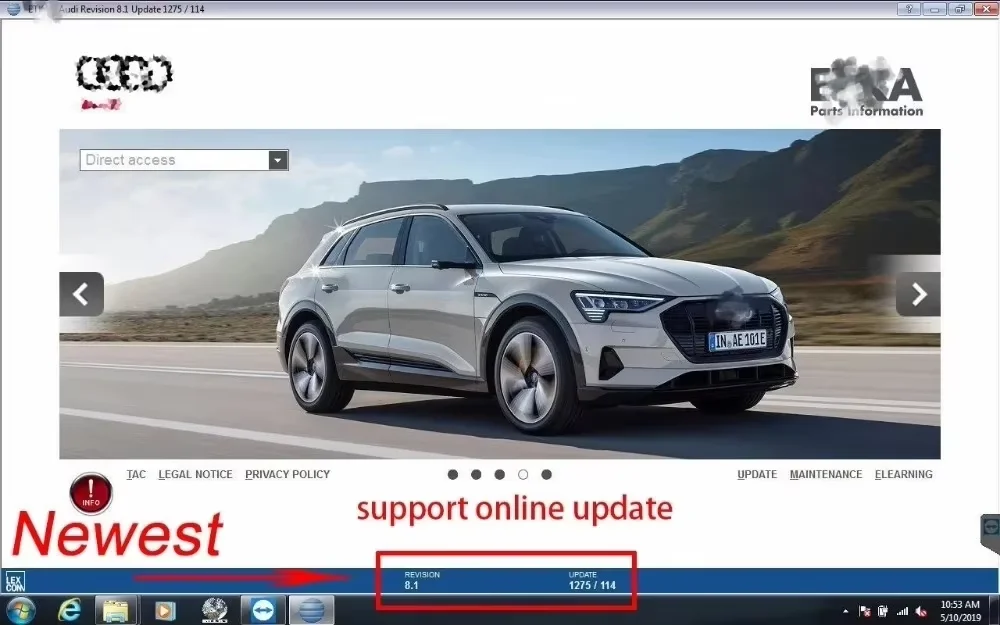Open the PRIVACY POLICY link

point(287,474)
